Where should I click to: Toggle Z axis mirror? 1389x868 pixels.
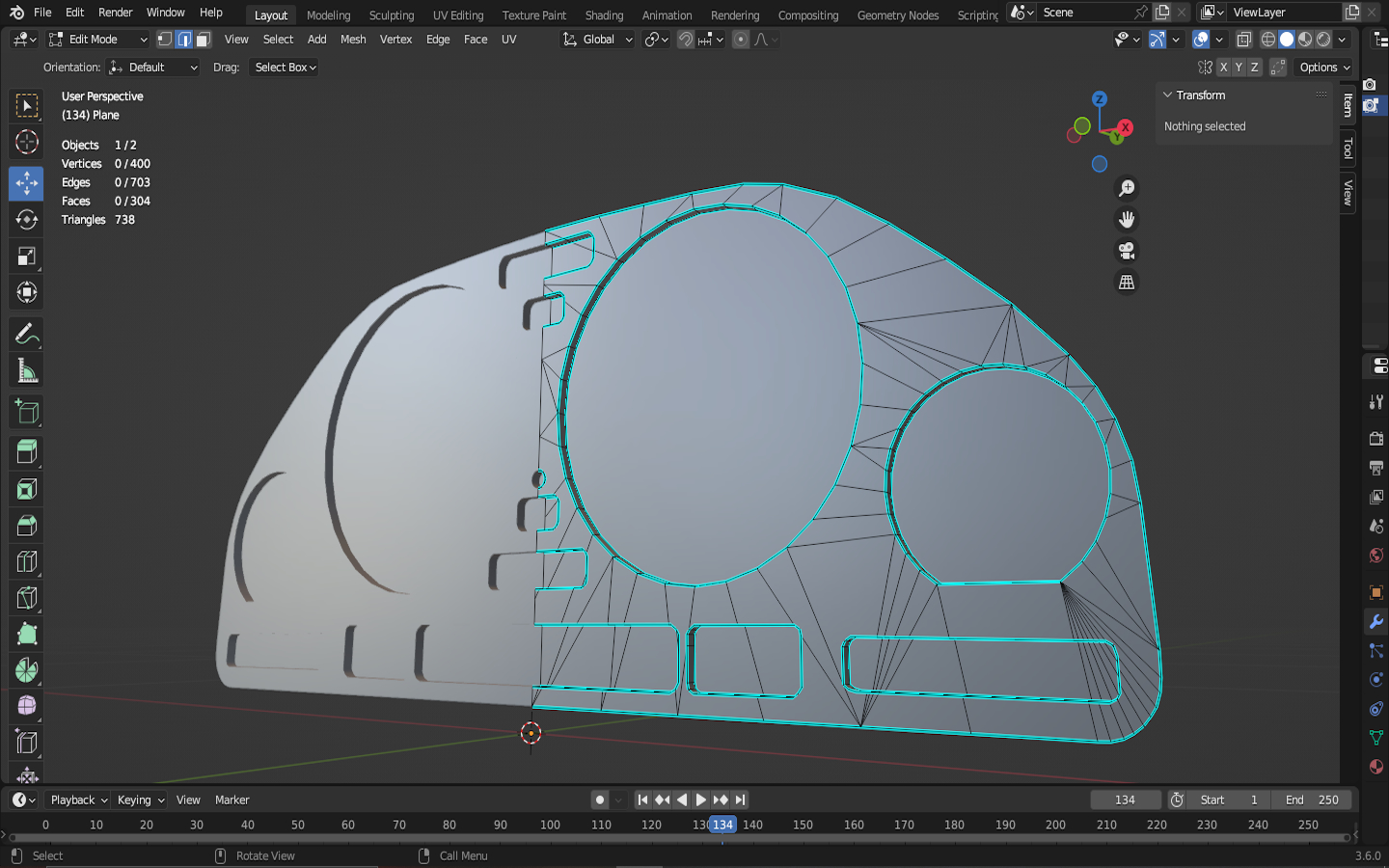click(x=1254, y=68)
